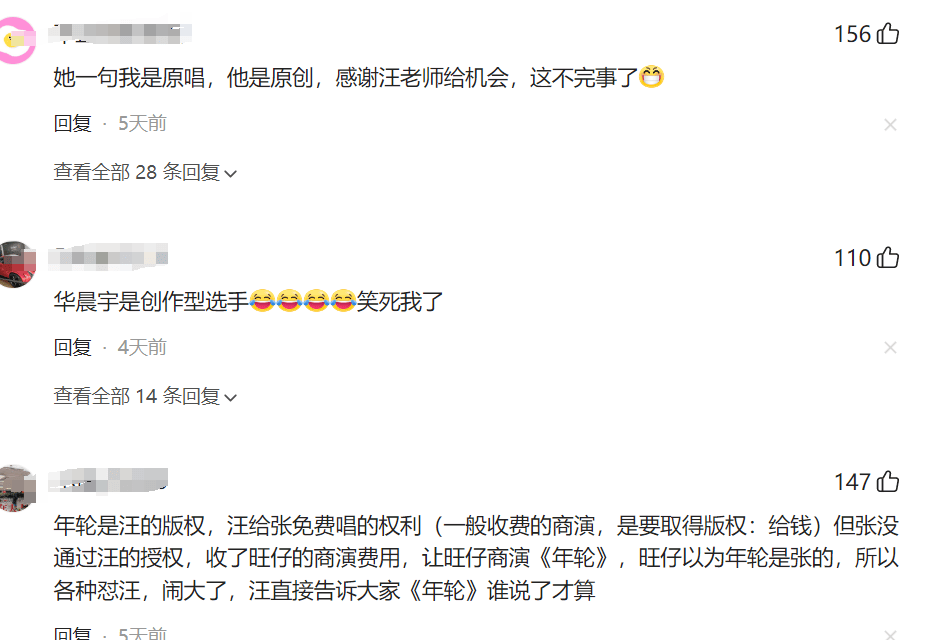Click chevron beside 14 条回复
This screenshot has height=640, width=932.
coord(231,398)
